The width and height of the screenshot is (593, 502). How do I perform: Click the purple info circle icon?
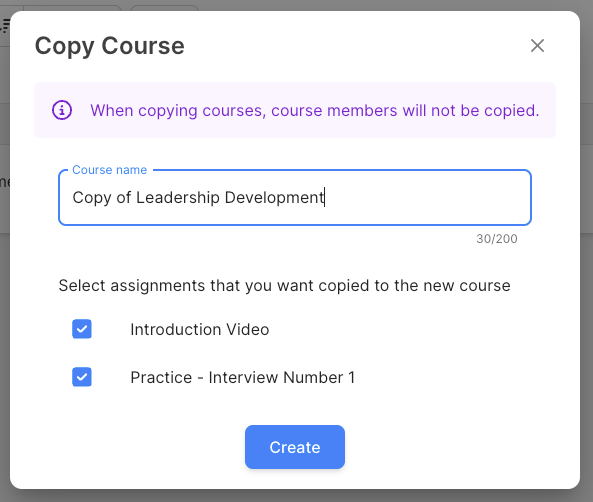click(x=62, y=110)
